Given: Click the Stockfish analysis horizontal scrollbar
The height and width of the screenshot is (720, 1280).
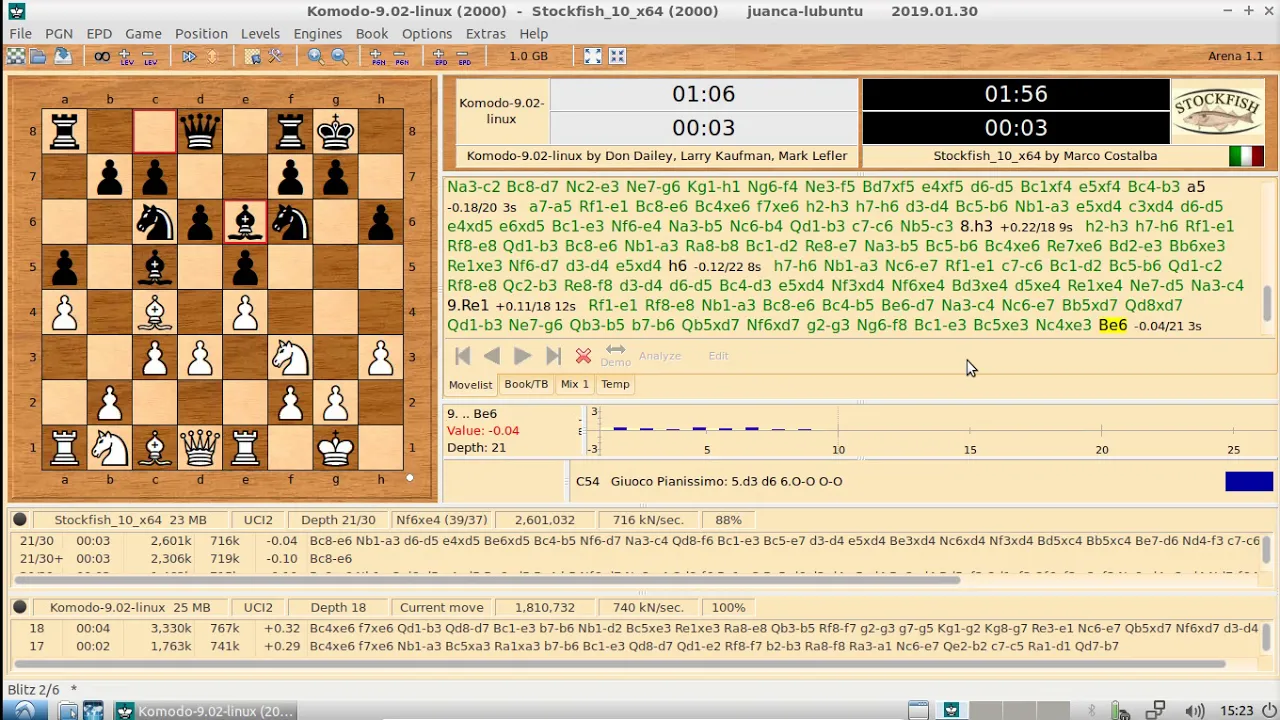Looking at the screenshot, I should [485, 580].
